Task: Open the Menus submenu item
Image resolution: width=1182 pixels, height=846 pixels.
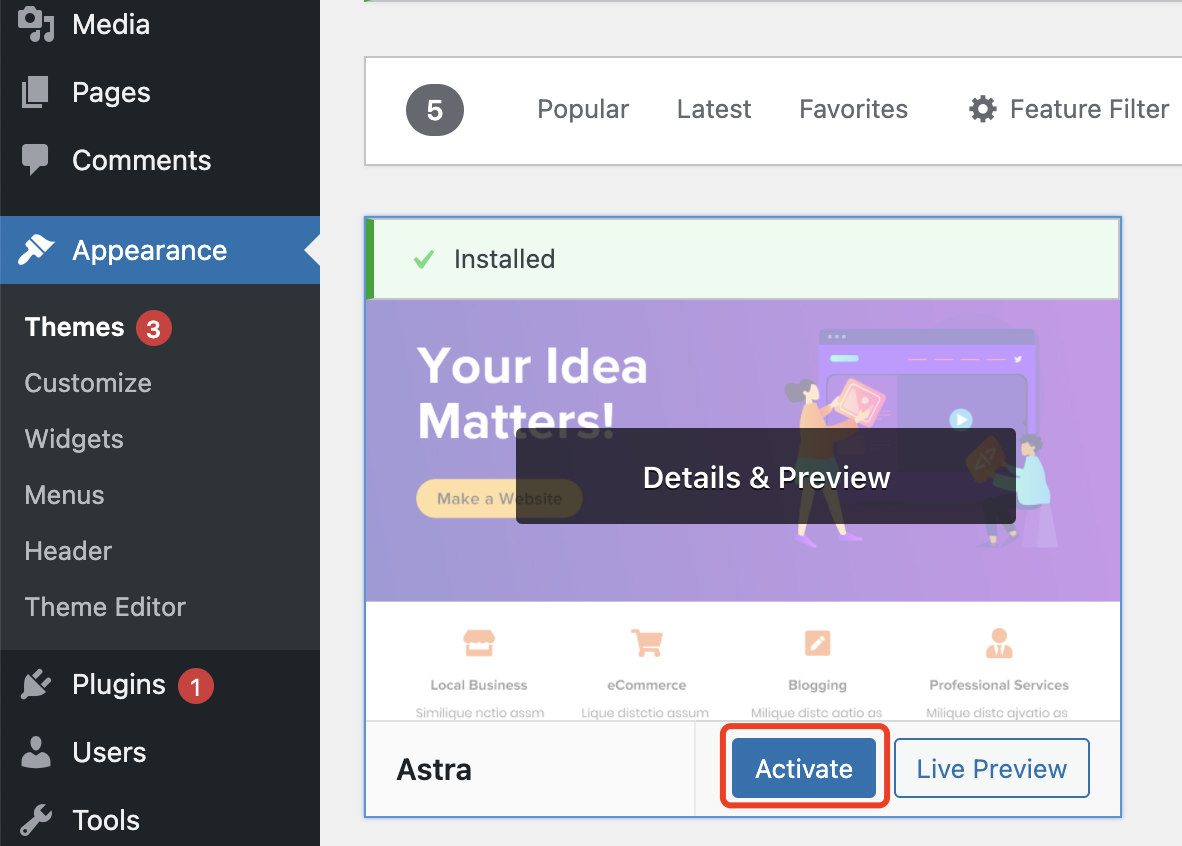Action: point(64,495)
